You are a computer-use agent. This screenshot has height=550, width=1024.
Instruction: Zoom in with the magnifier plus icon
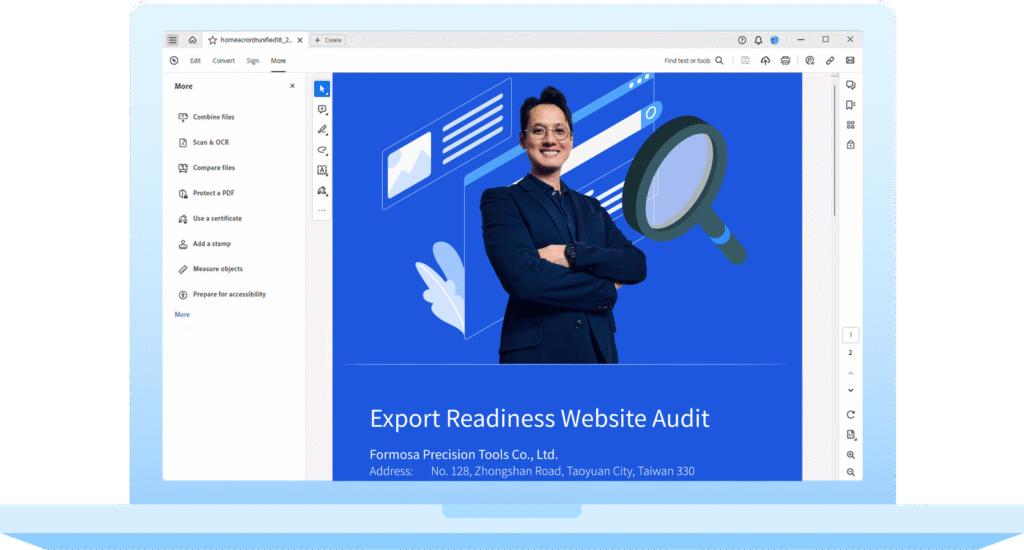click(850, 455)
